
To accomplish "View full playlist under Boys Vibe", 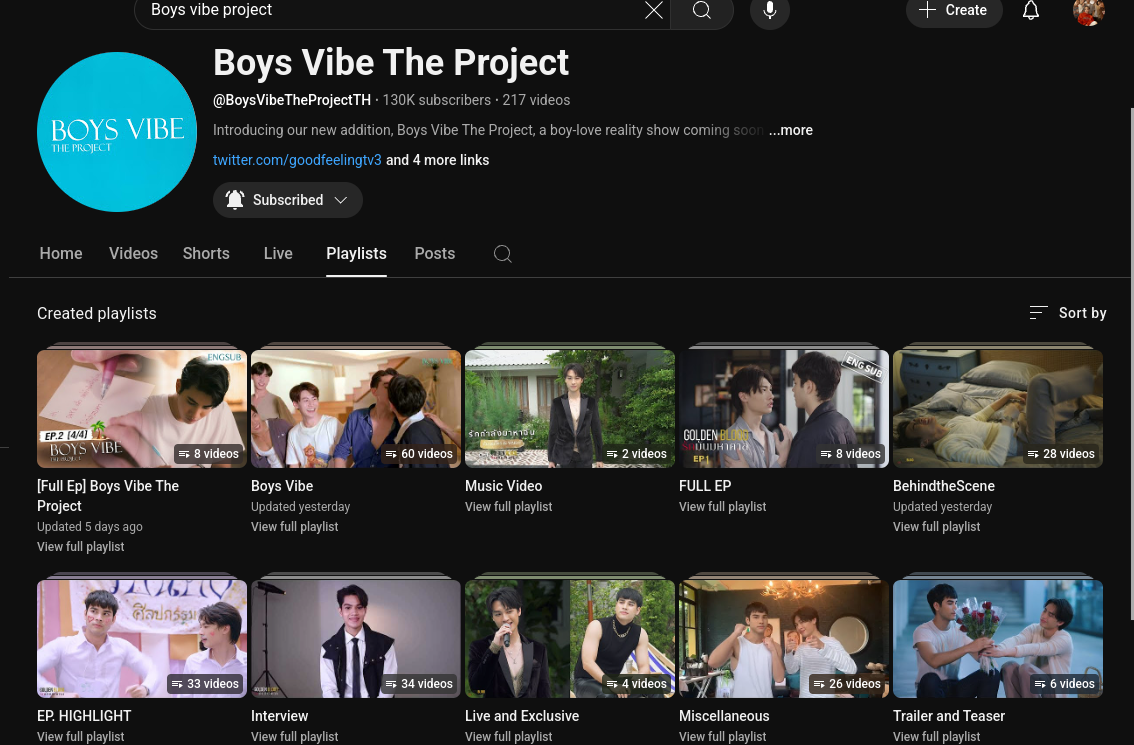I will pos(294,527).
